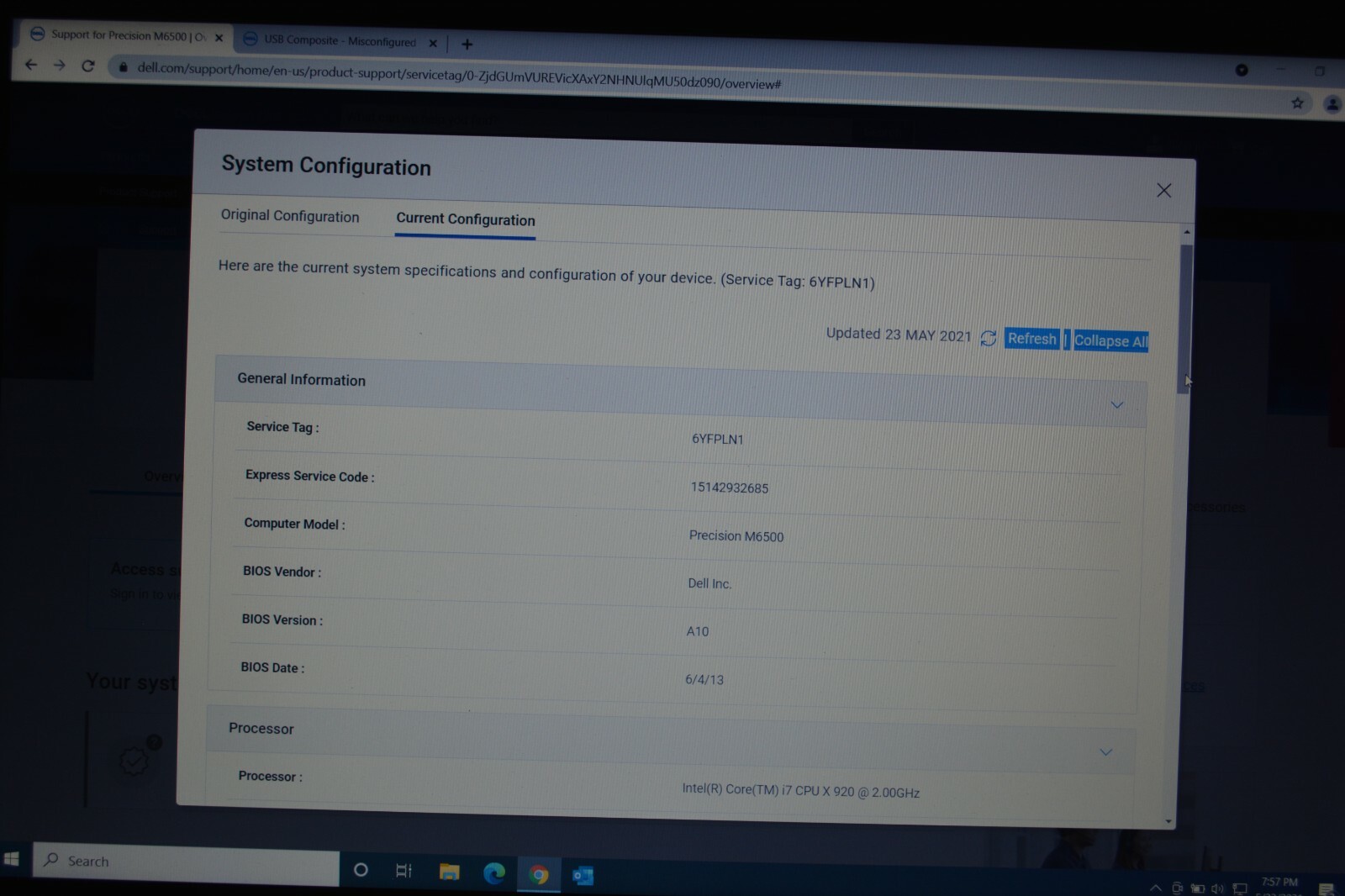
Task: Click the Windows taskbar Search box
Action: tap(186, 862)
